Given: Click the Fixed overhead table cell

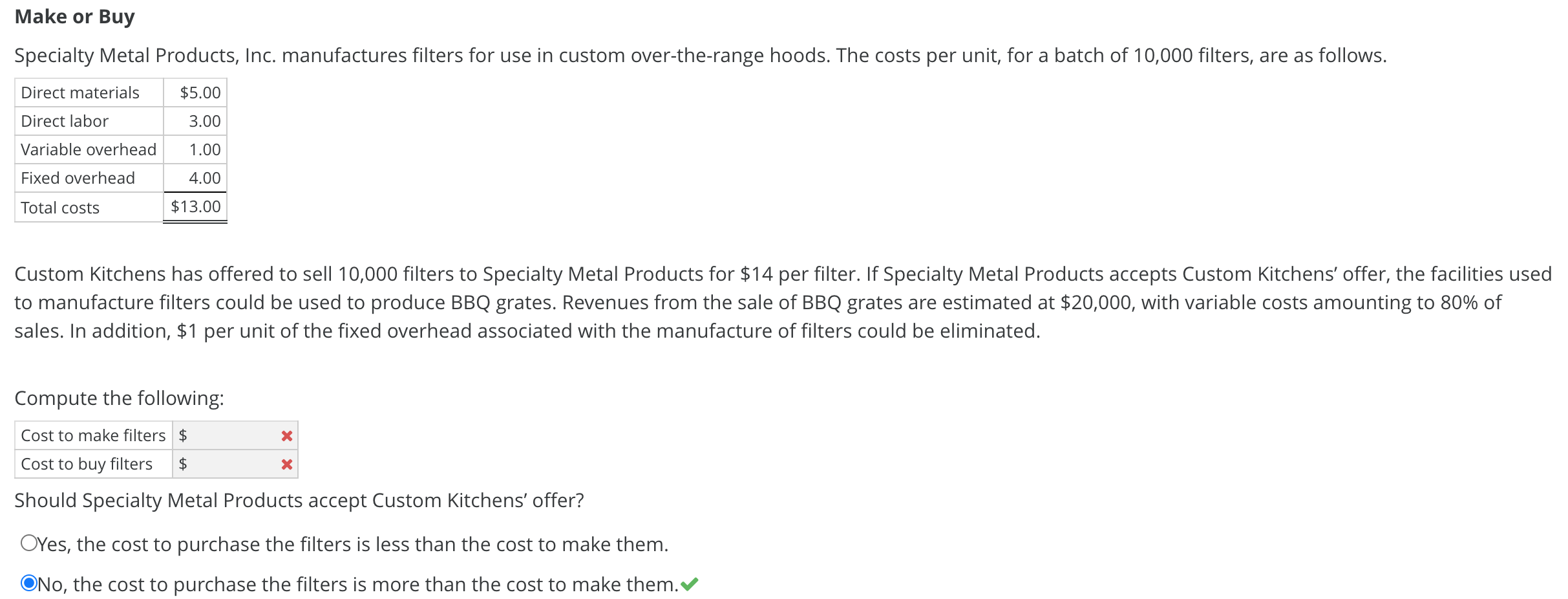Looking at the screenshot, I should coord(78,178).
